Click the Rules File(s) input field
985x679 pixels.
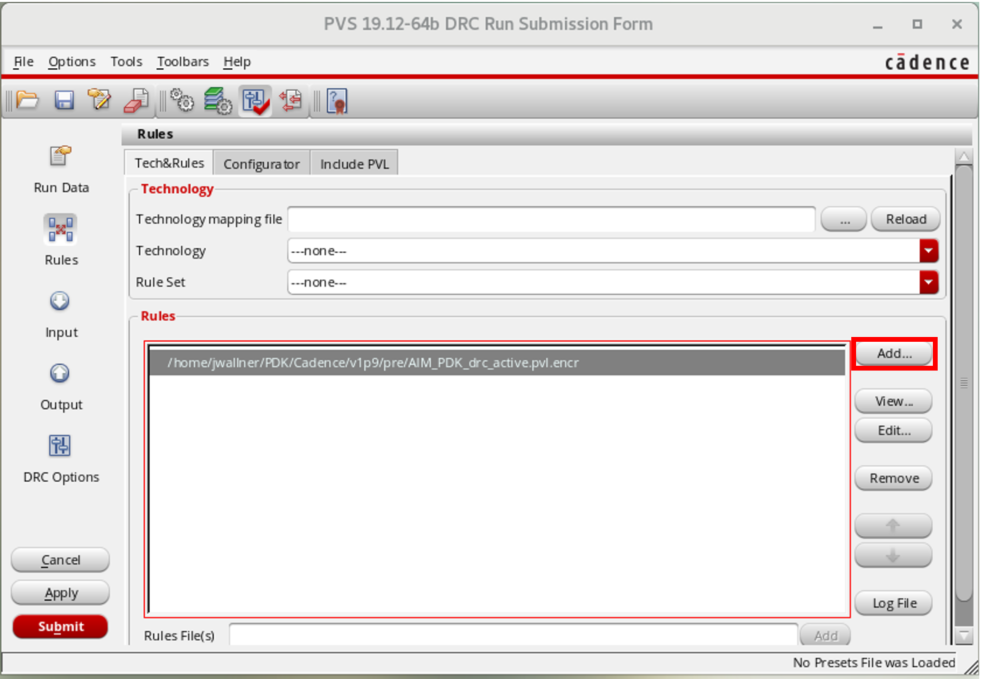(x=513, y=635)
